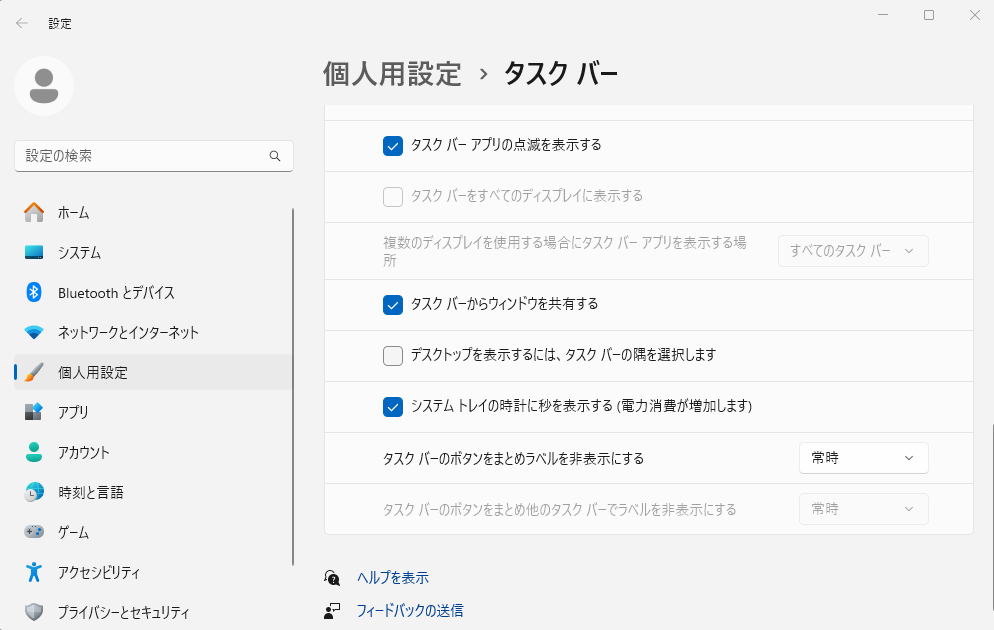
Task: Uncheck タスク バーからウィンドウを共有する
Action: click(393, 305)
